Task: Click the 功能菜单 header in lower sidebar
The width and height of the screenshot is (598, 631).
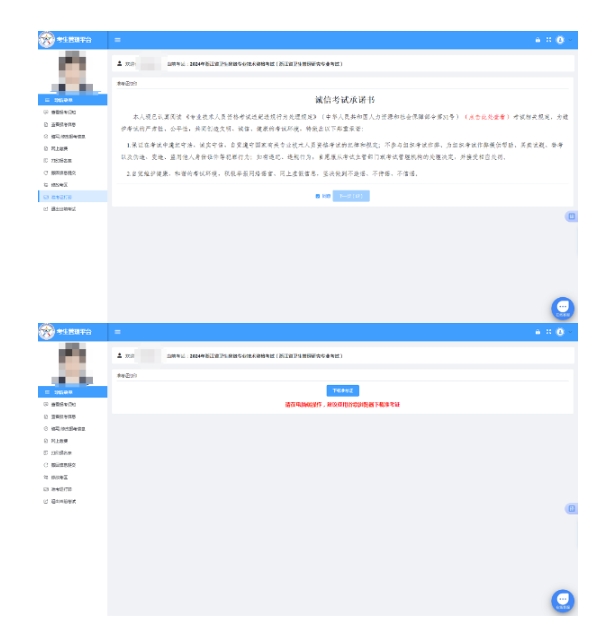Action: click(x=72, y=392)
